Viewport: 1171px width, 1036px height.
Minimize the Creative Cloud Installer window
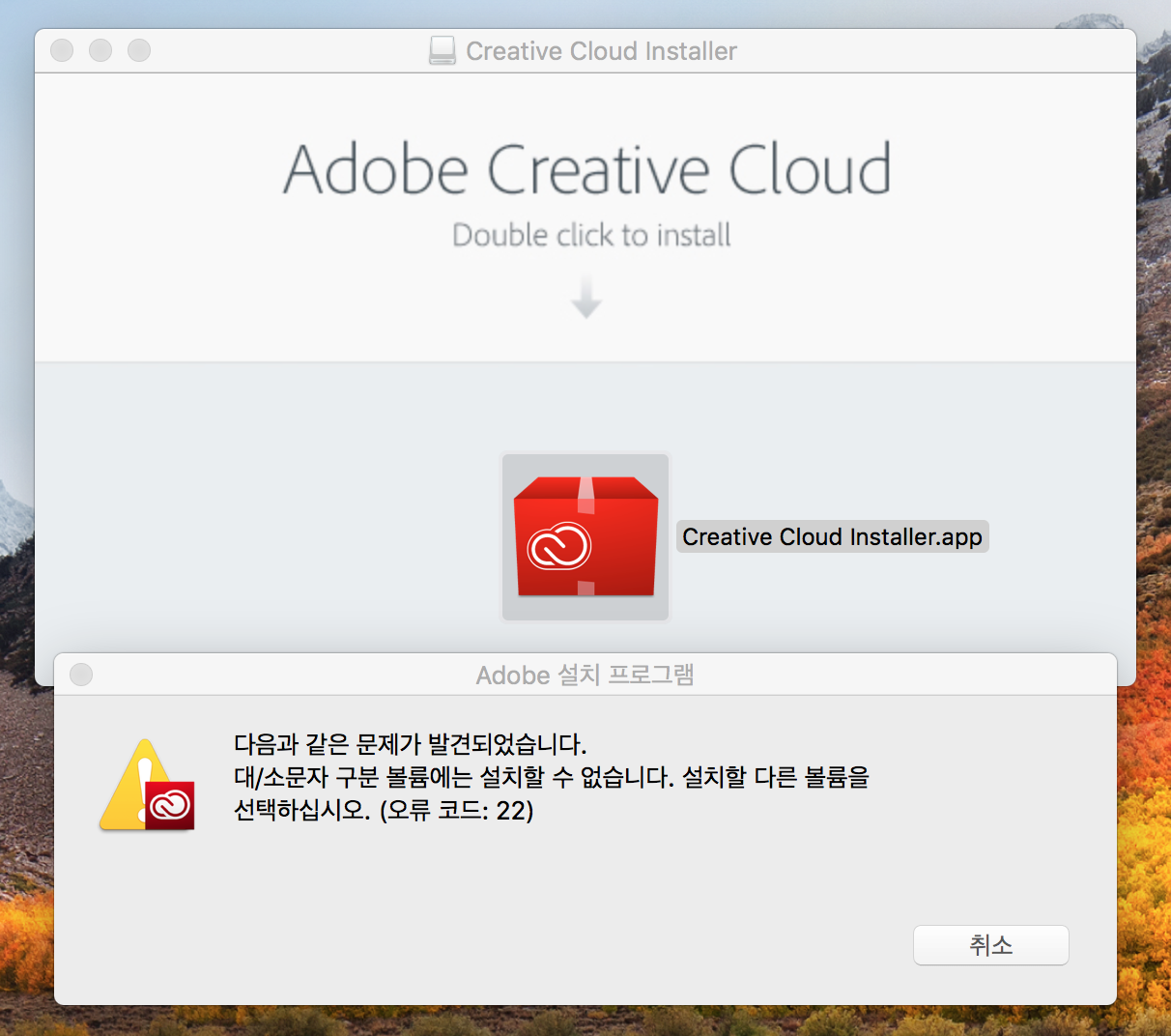click(x=100, y=50)
